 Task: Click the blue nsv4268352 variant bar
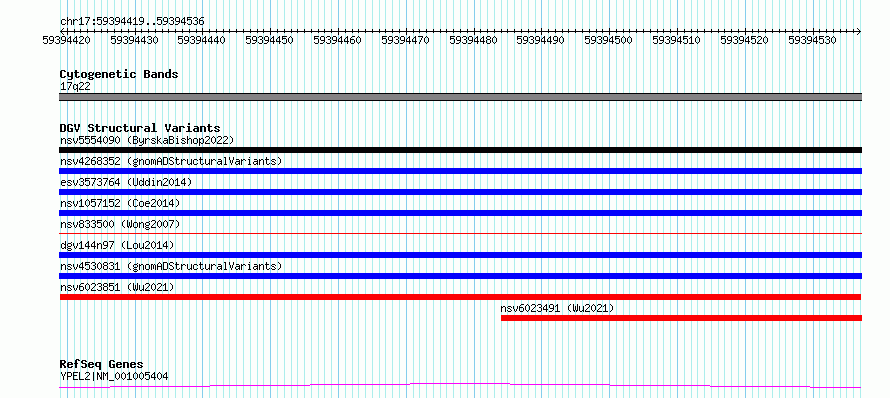(460, 171)
